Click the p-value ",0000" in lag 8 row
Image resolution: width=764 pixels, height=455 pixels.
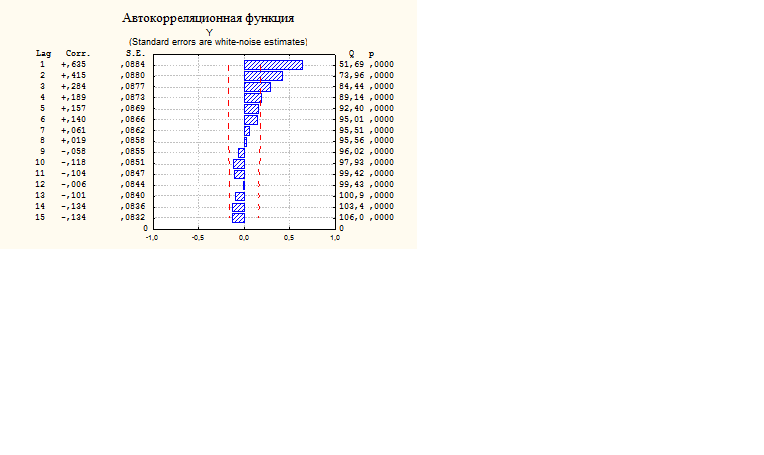coord(382,140)
